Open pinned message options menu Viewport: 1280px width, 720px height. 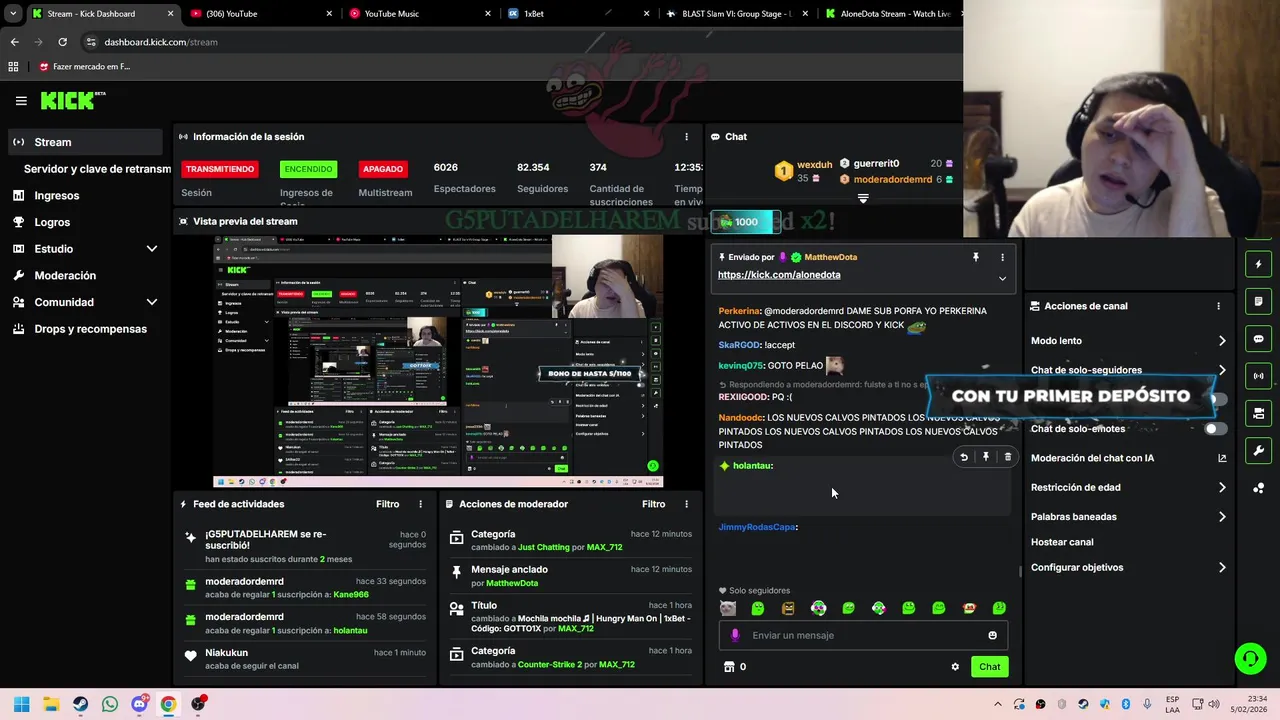tap(1002, 257)
